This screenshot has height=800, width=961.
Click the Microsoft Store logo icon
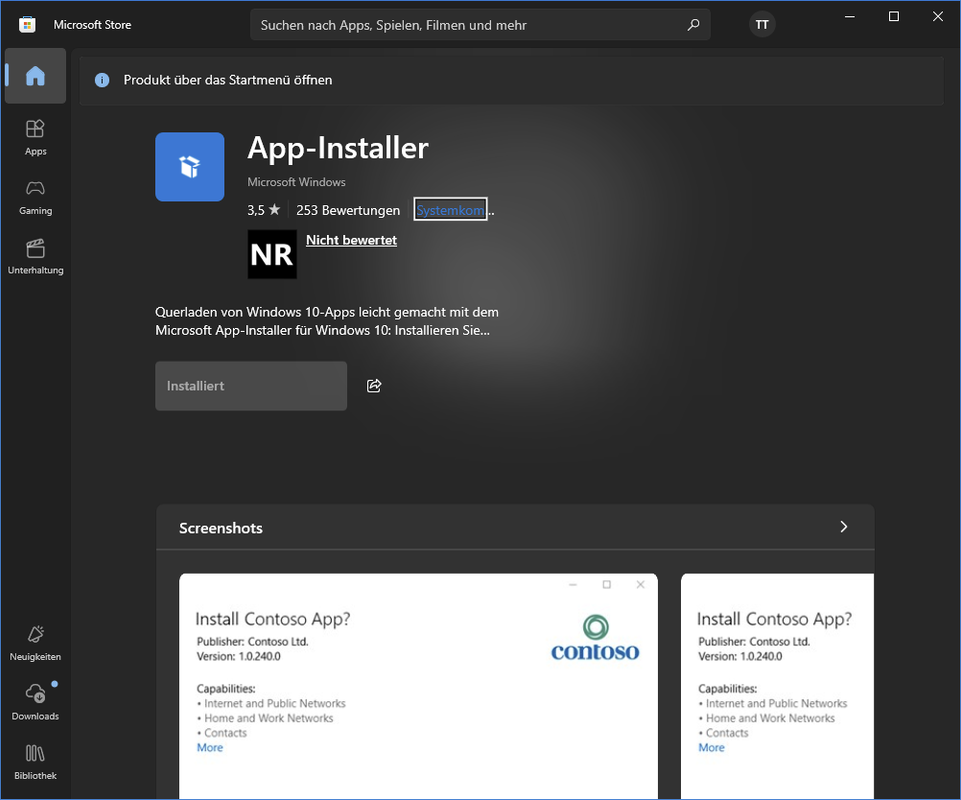tap(27, 25)
